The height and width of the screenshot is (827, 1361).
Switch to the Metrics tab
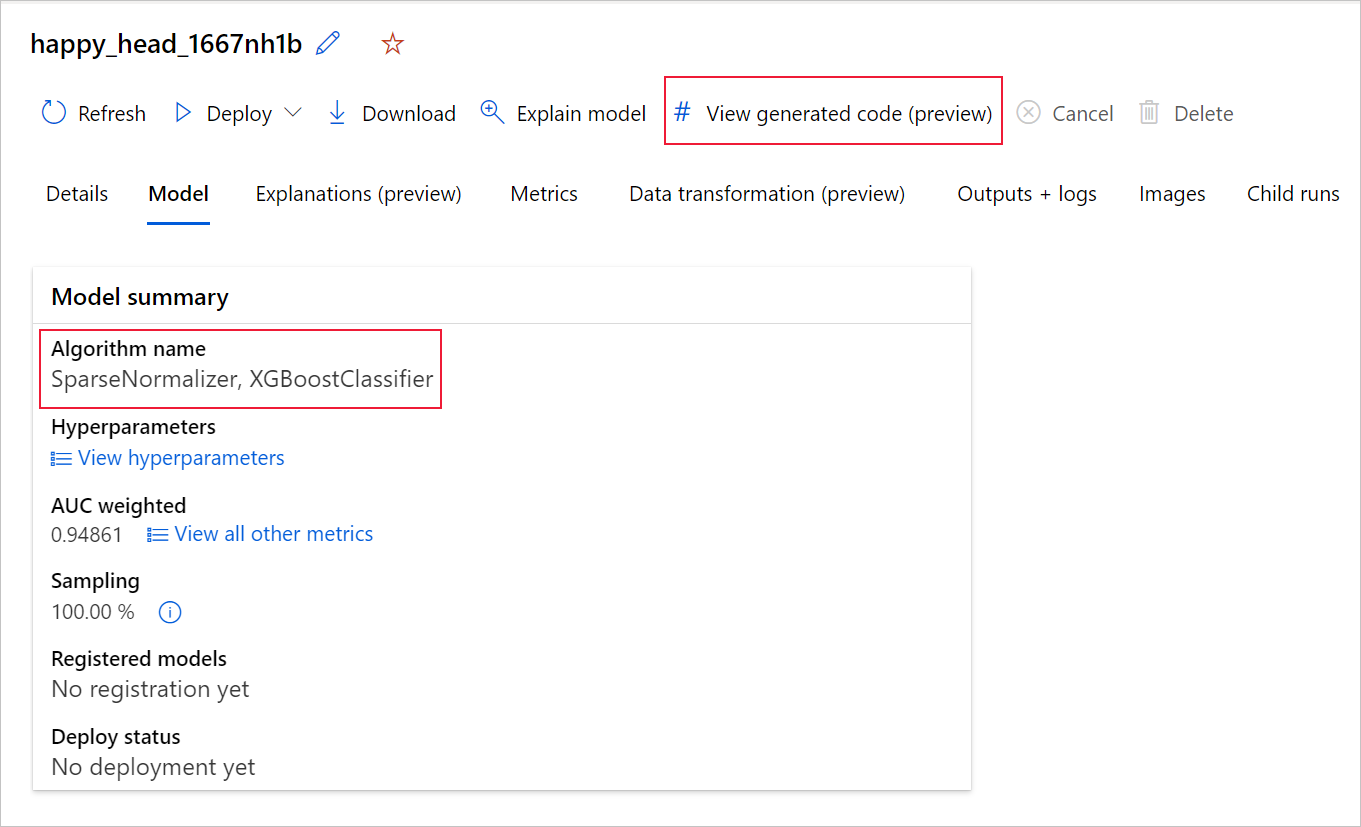(x=543, y=194)
